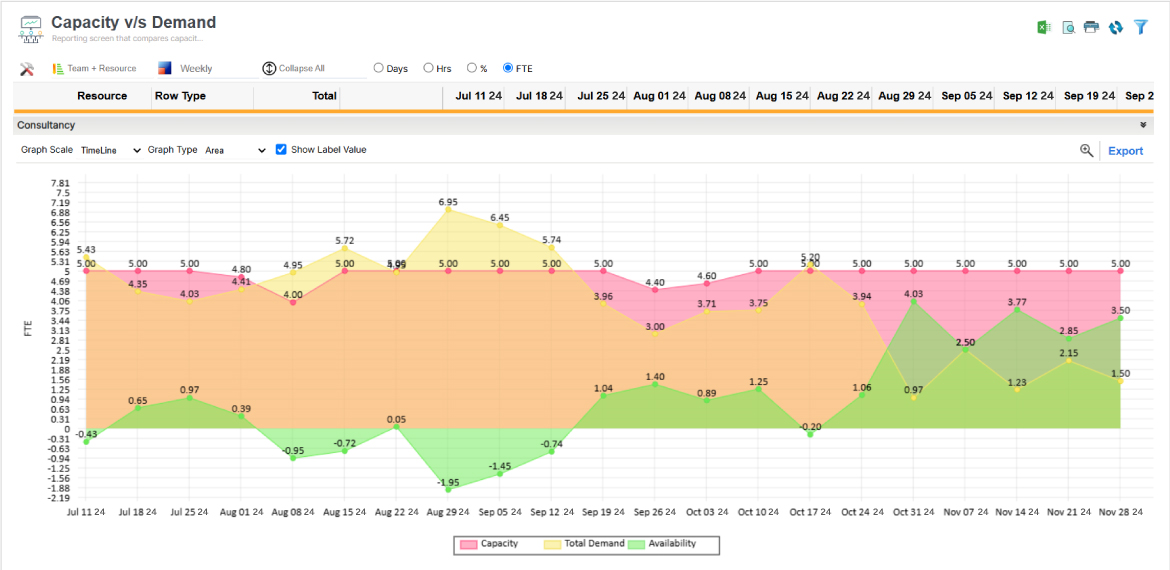The image size is (1170, 570).
Task: Click the Resource column header
Action: point(102,95)
